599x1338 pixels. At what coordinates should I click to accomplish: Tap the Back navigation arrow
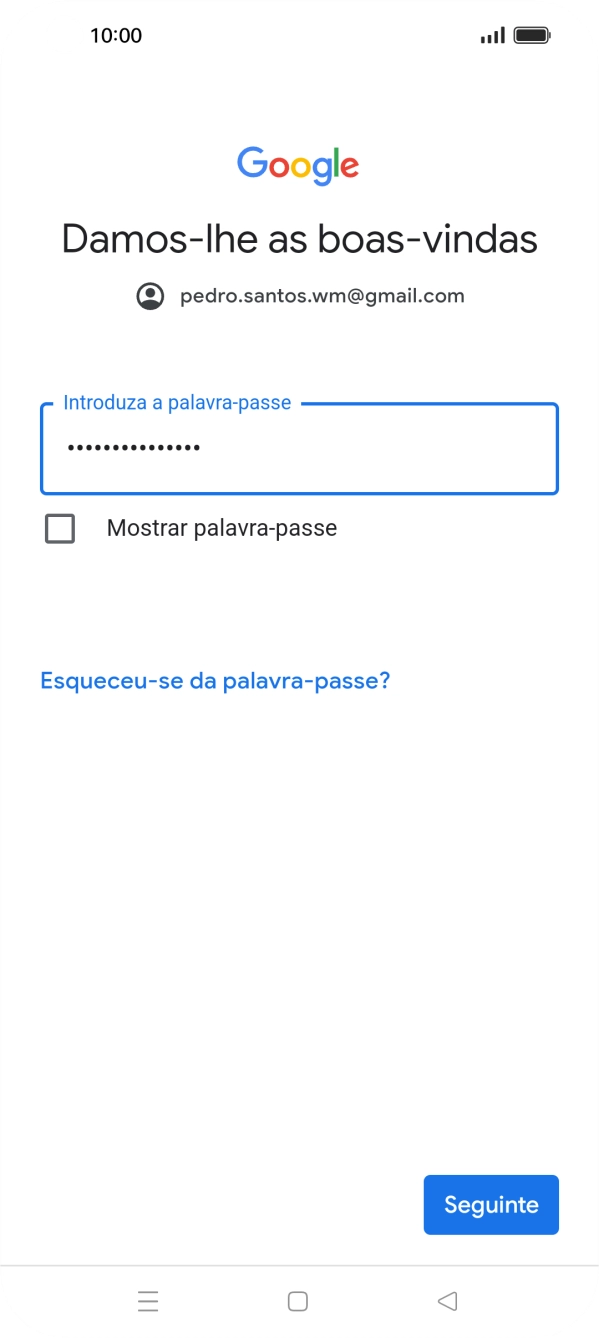tap(448, 1299)
